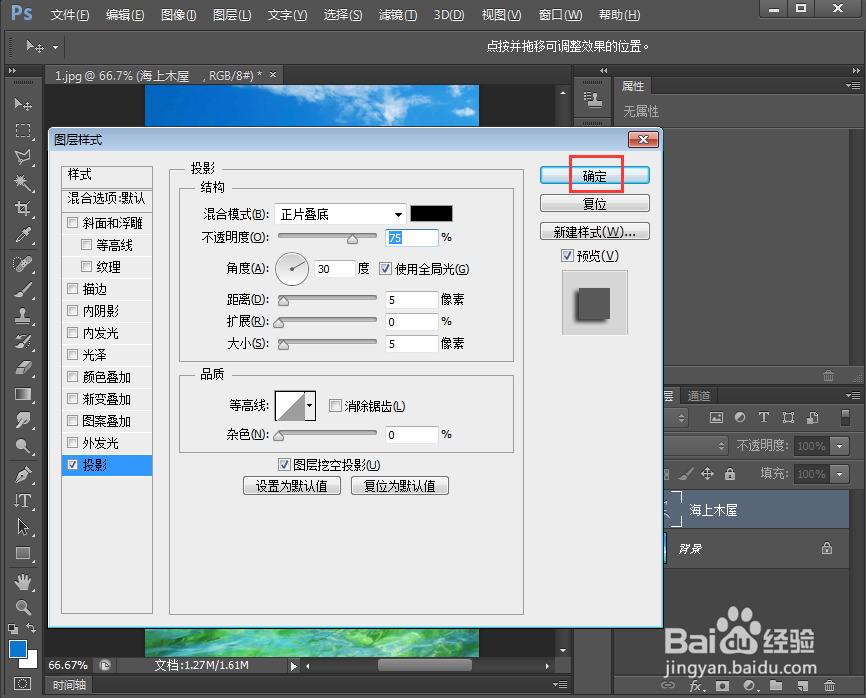Select the History Brush tool
866x698 pixels.
[23, 342]
